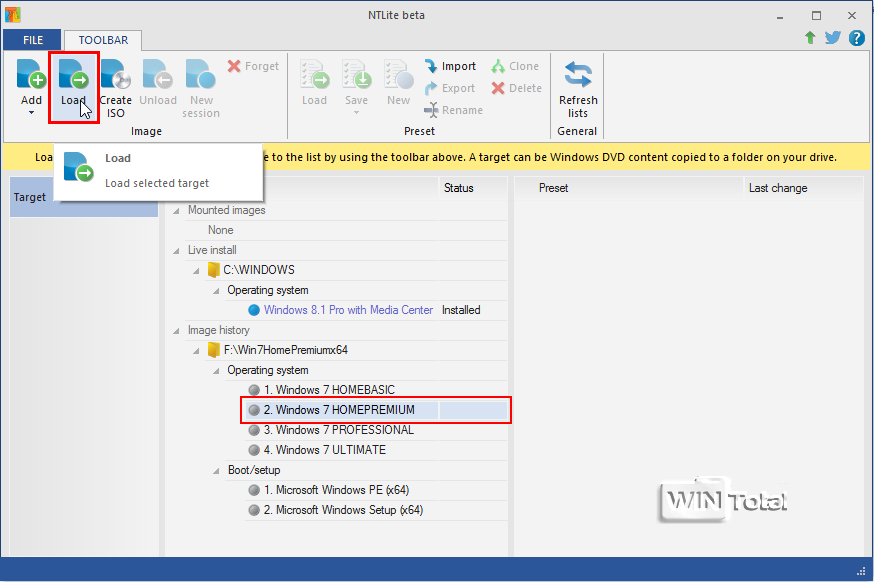Click the Save preset icon
The width and height of the screenshot is (874, 582).
[356, 74]
